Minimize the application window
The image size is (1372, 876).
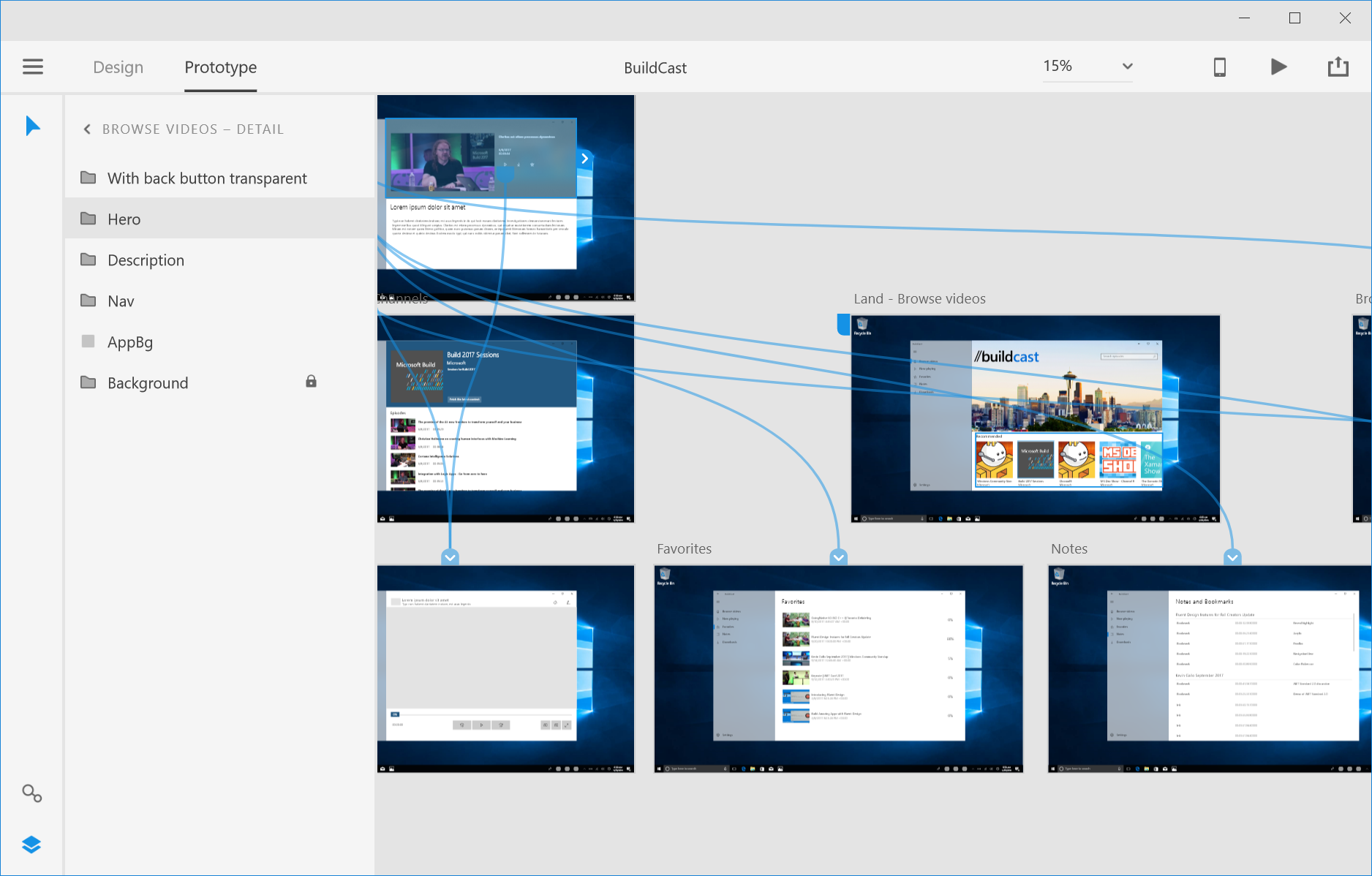click(1244, 18)
